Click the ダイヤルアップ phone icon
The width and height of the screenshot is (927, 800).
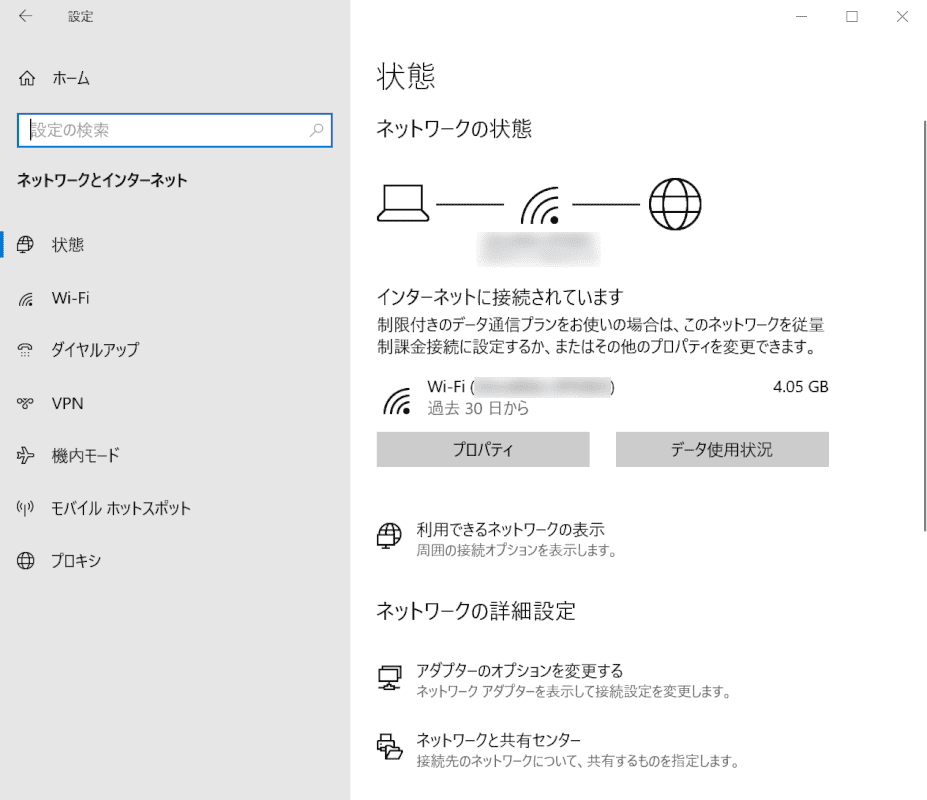(25, 350)
